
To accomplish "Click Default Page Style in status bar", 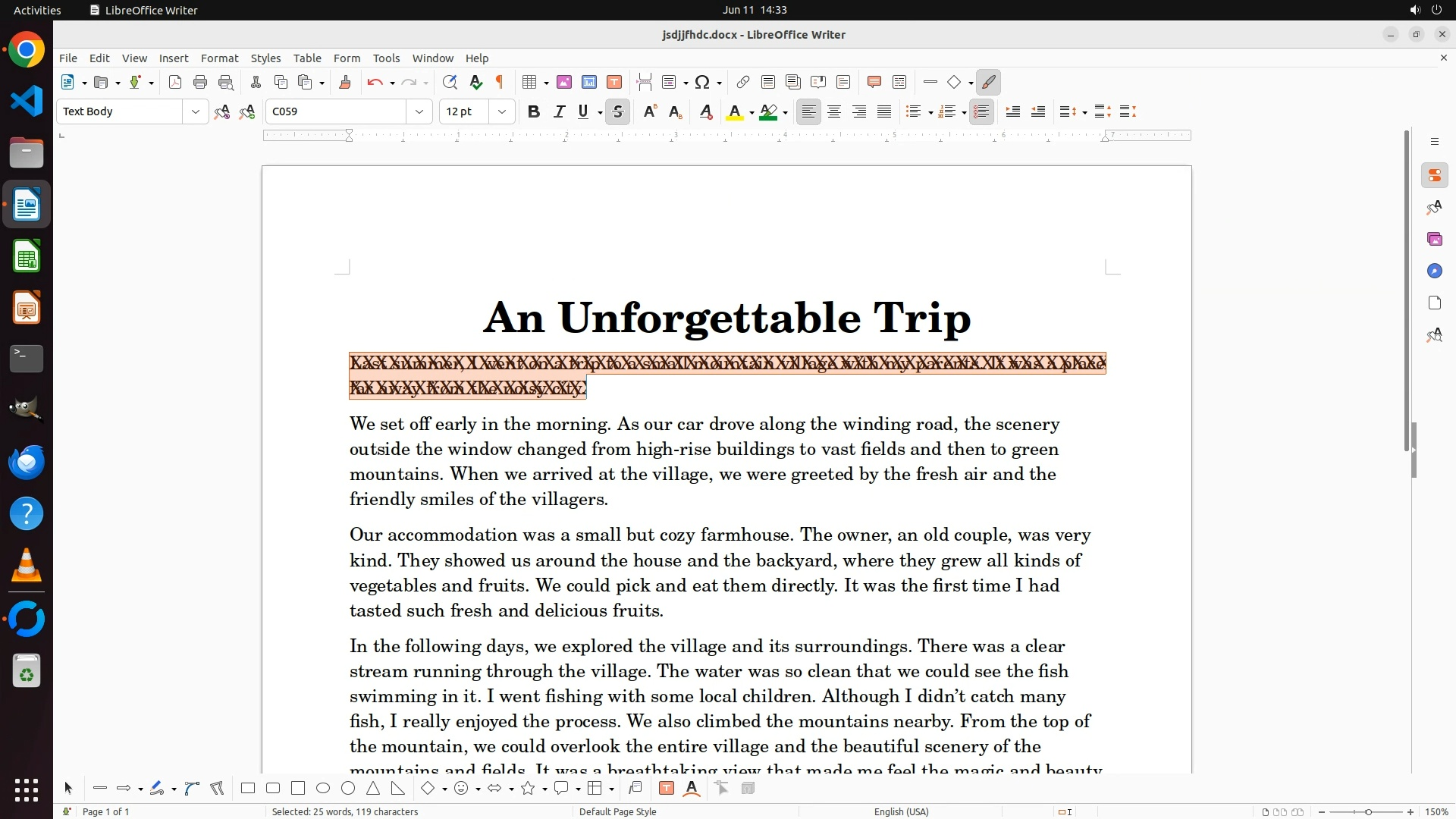I will [x=617, y=811].
